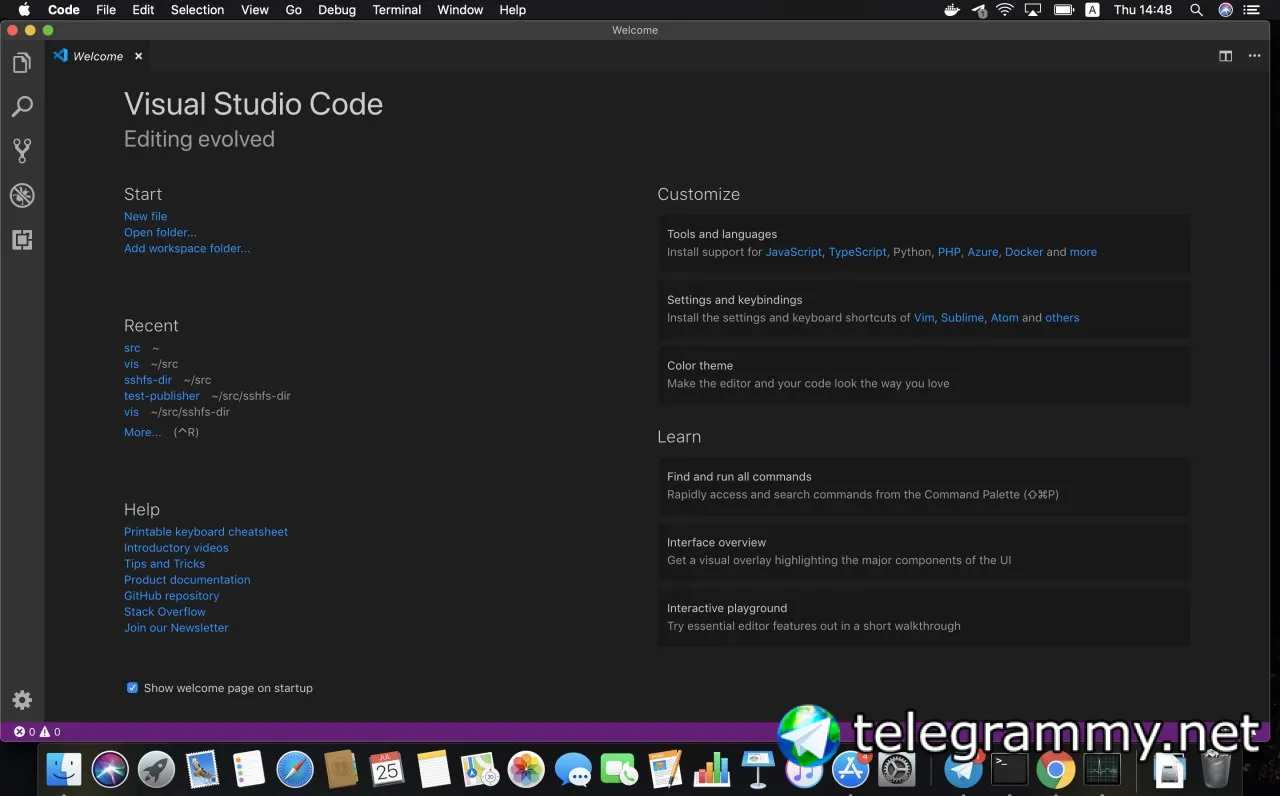This screenshot has width=1280, height=796.
Task: Install the Atom keybindings via its link
Action: [x=1005, y=318]
